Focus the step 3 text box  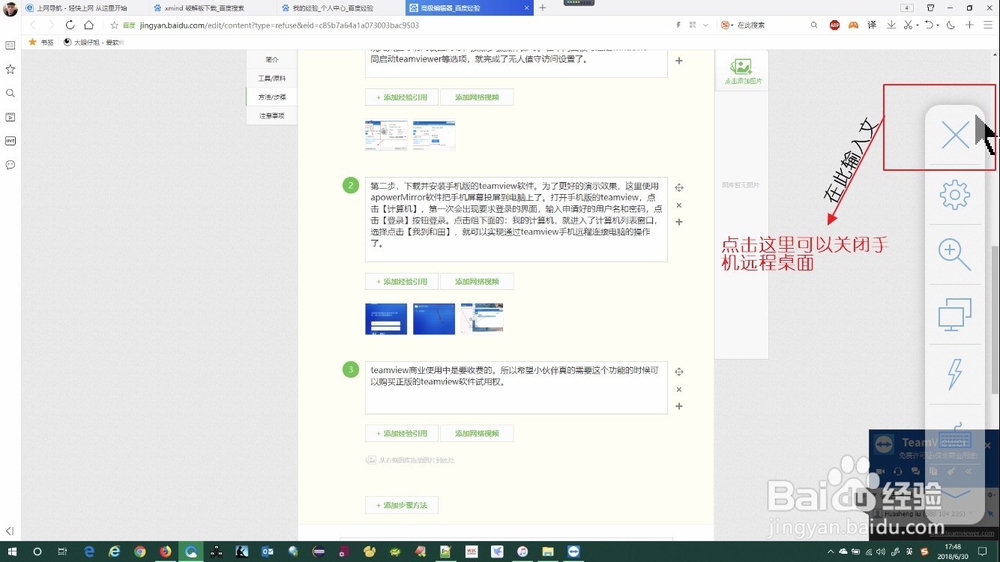(x=516, y=388)
